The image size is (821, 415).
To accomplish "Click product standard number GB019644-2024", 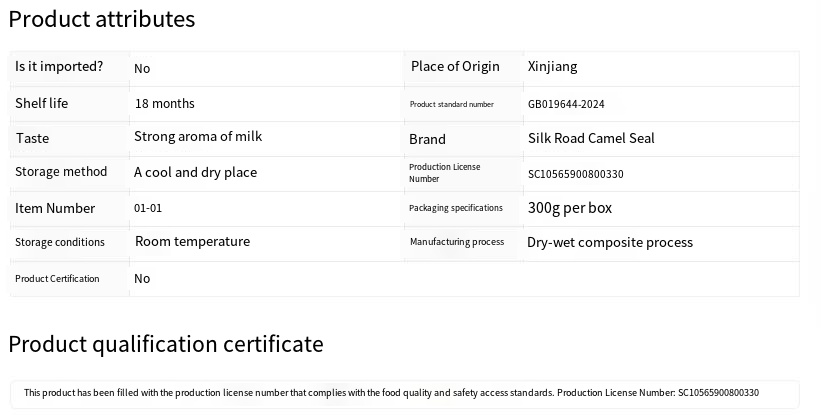I will 566,104.
